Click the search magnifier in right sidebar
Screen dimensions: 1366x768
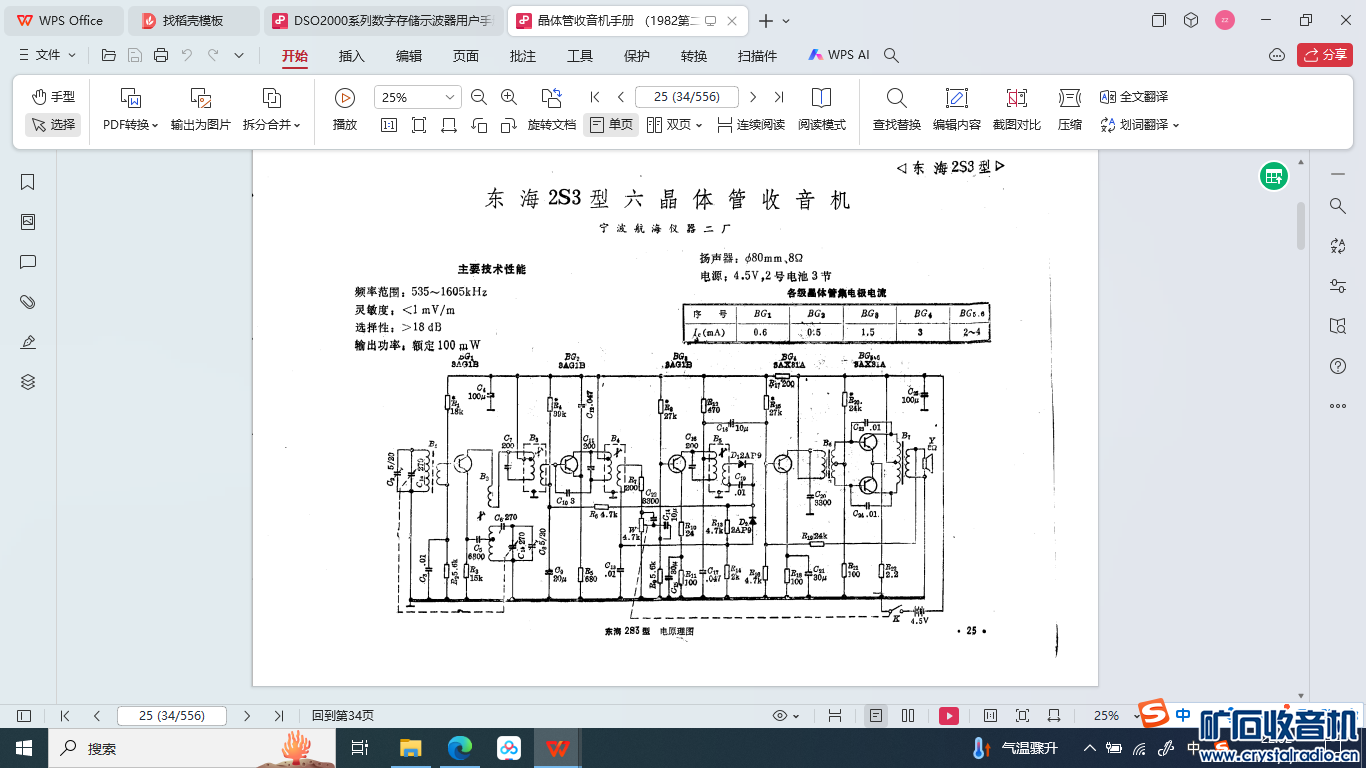click(1338, 206)
